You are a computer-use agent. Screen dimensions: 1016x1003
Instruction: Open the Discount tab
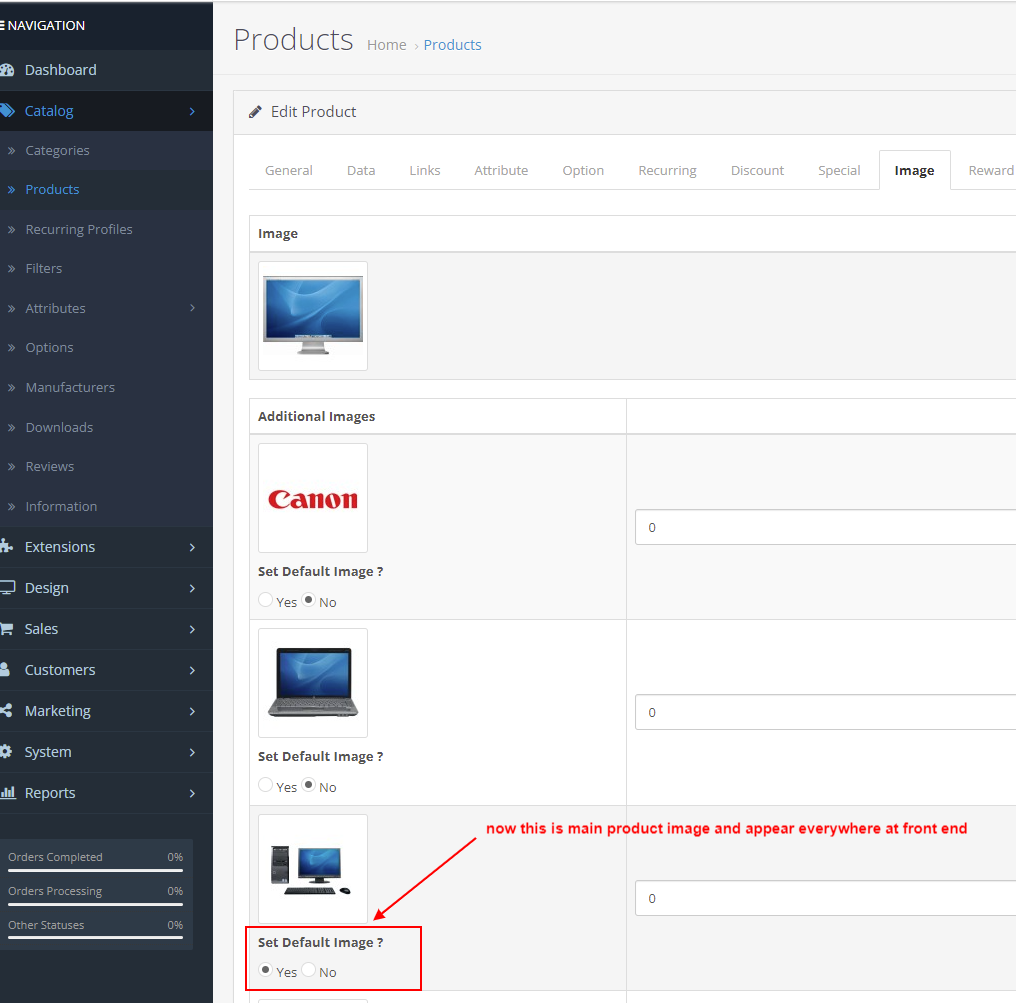757,171
